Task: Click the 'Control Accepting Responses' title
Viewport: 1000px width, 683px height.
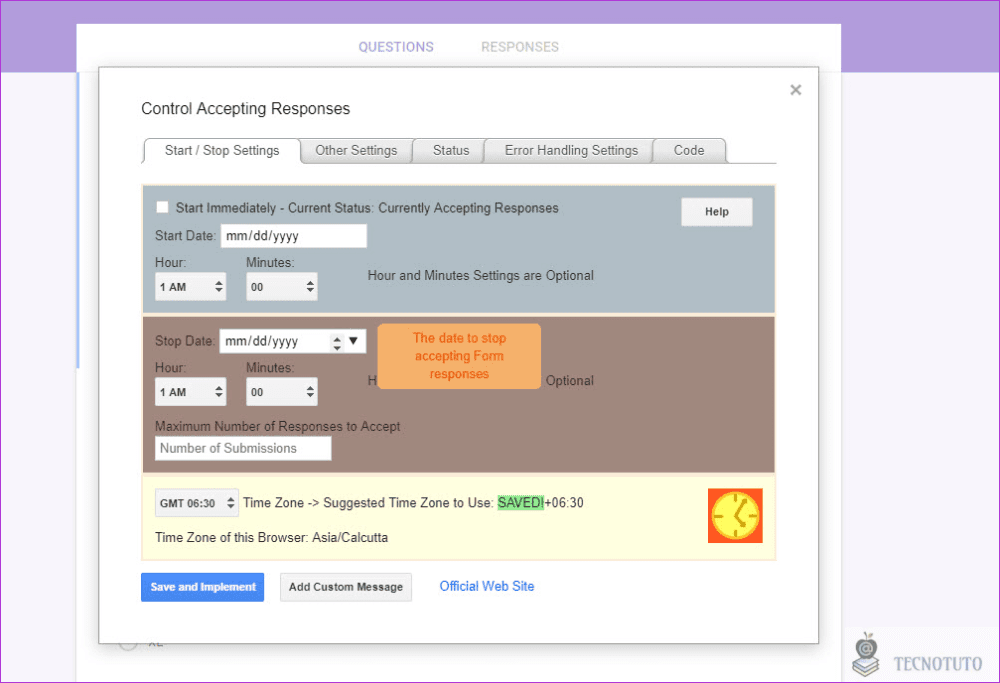Action: click(246, 108)
